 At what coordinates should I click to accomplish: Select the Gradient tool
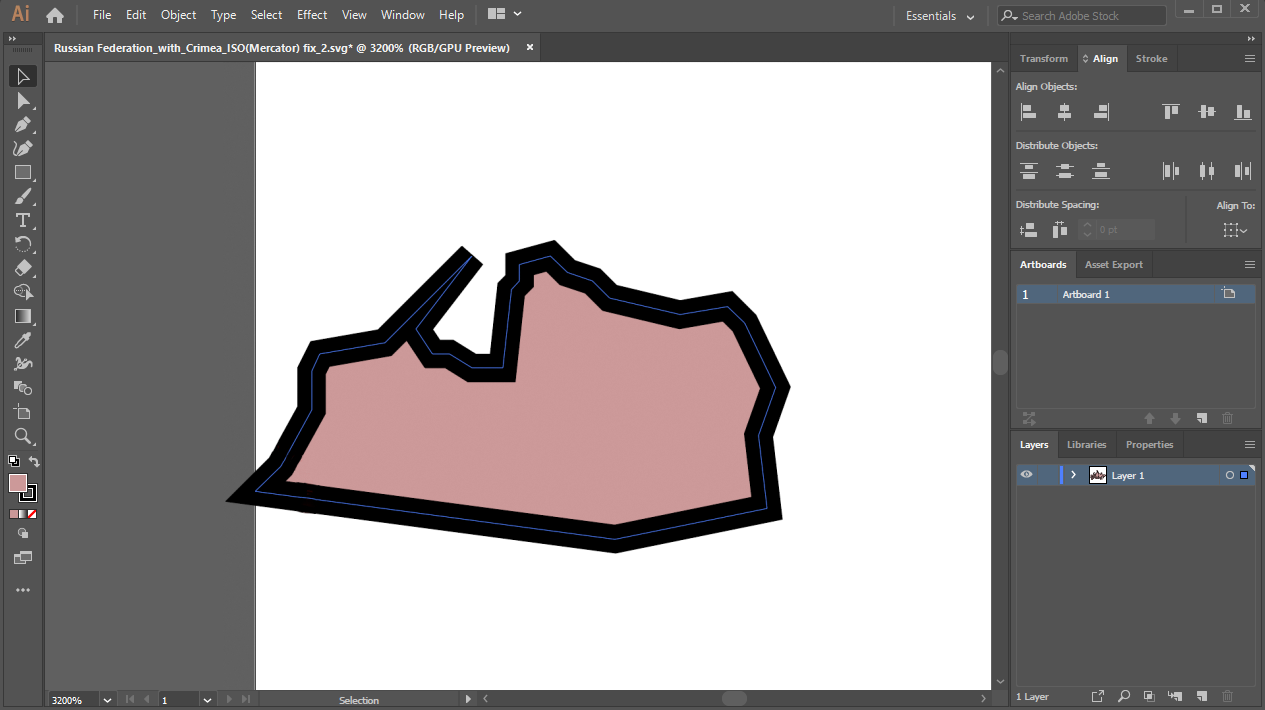click(x=23, y=316)
